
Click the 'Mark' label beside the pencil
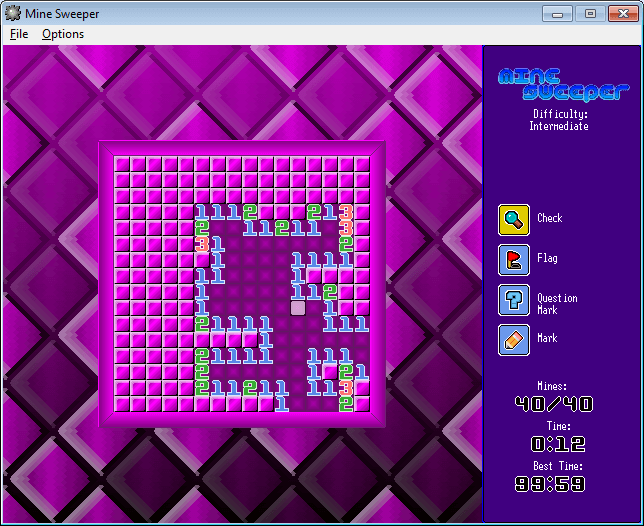click(x=547, y=338)
